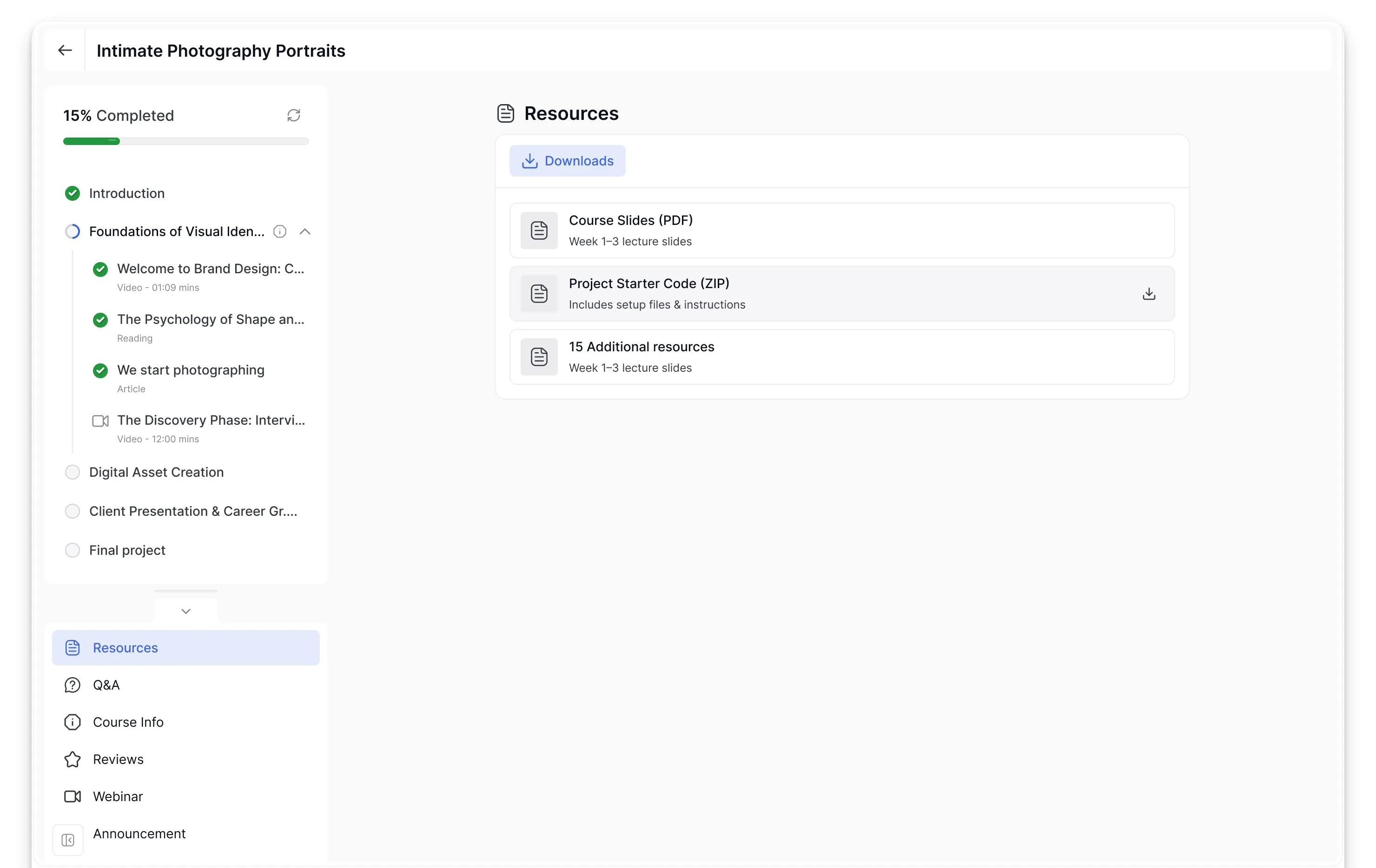
Task: Download the Project Starter Code ZIP file
Action: pos(1149,294)
